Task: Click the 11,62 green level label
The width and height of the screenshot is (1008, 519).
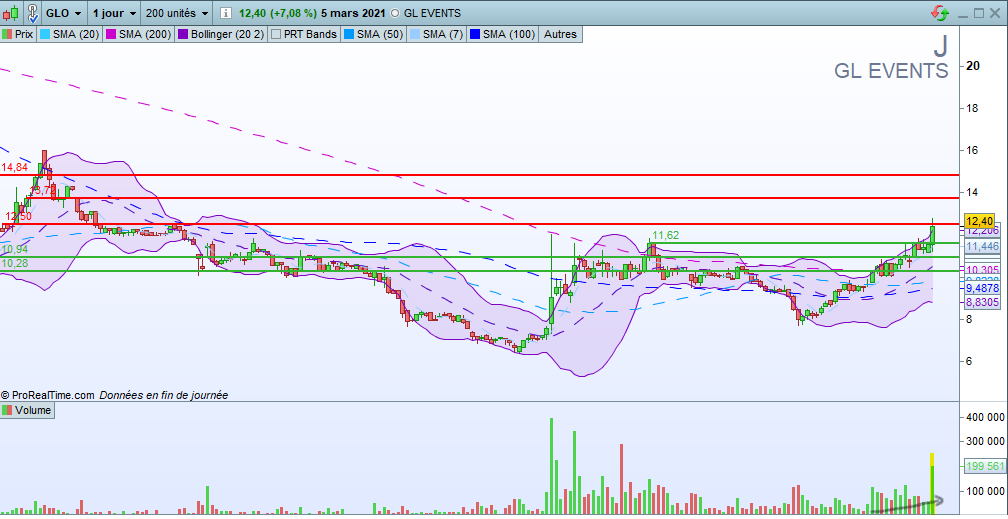Action: [x=666, y=235]
